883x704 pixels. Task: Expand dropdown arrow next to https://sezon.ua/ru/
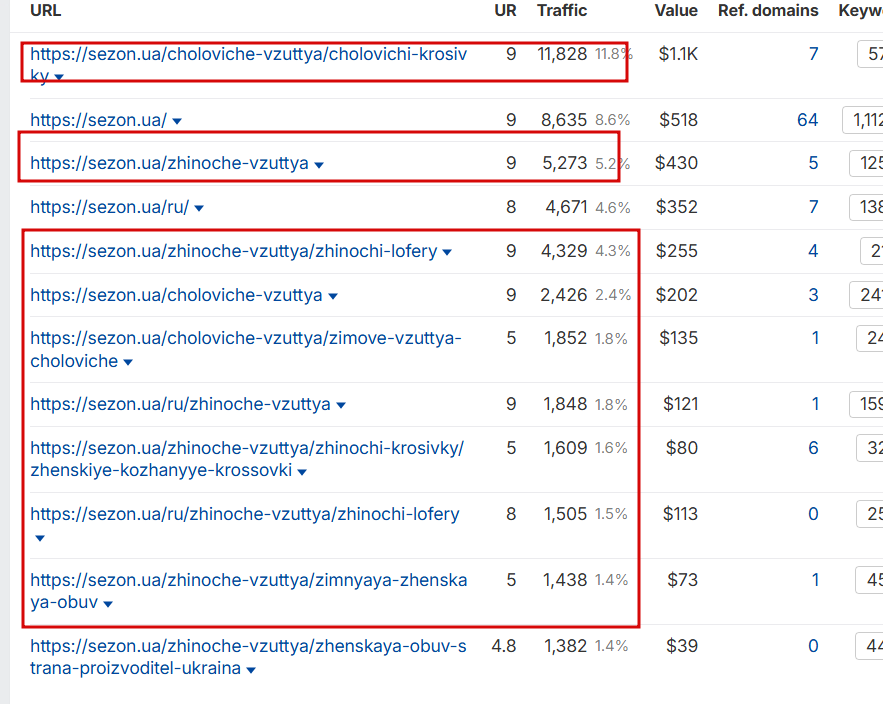pos(199,208)
